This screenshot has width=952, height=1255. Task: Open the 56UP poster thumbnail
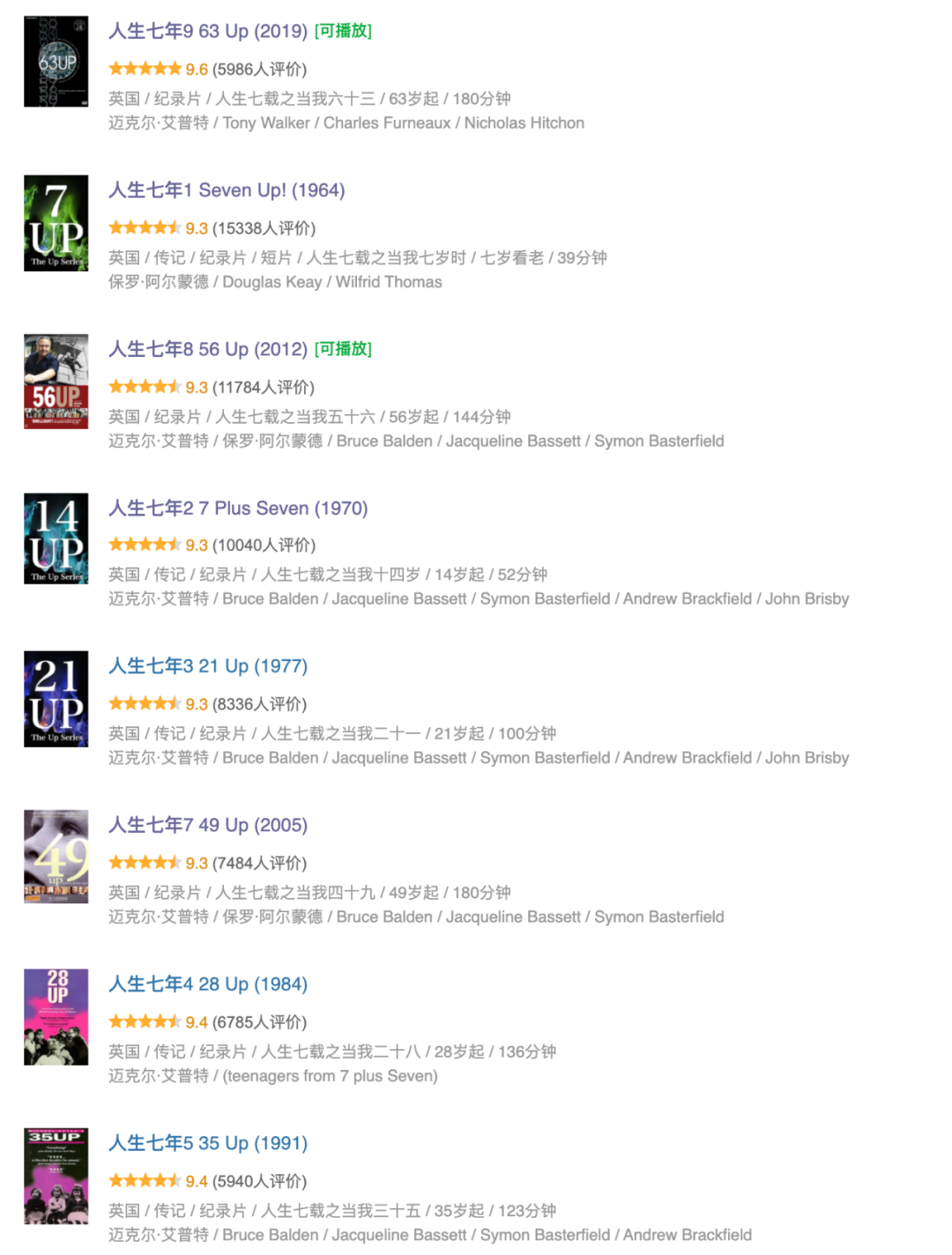[56, 382]
